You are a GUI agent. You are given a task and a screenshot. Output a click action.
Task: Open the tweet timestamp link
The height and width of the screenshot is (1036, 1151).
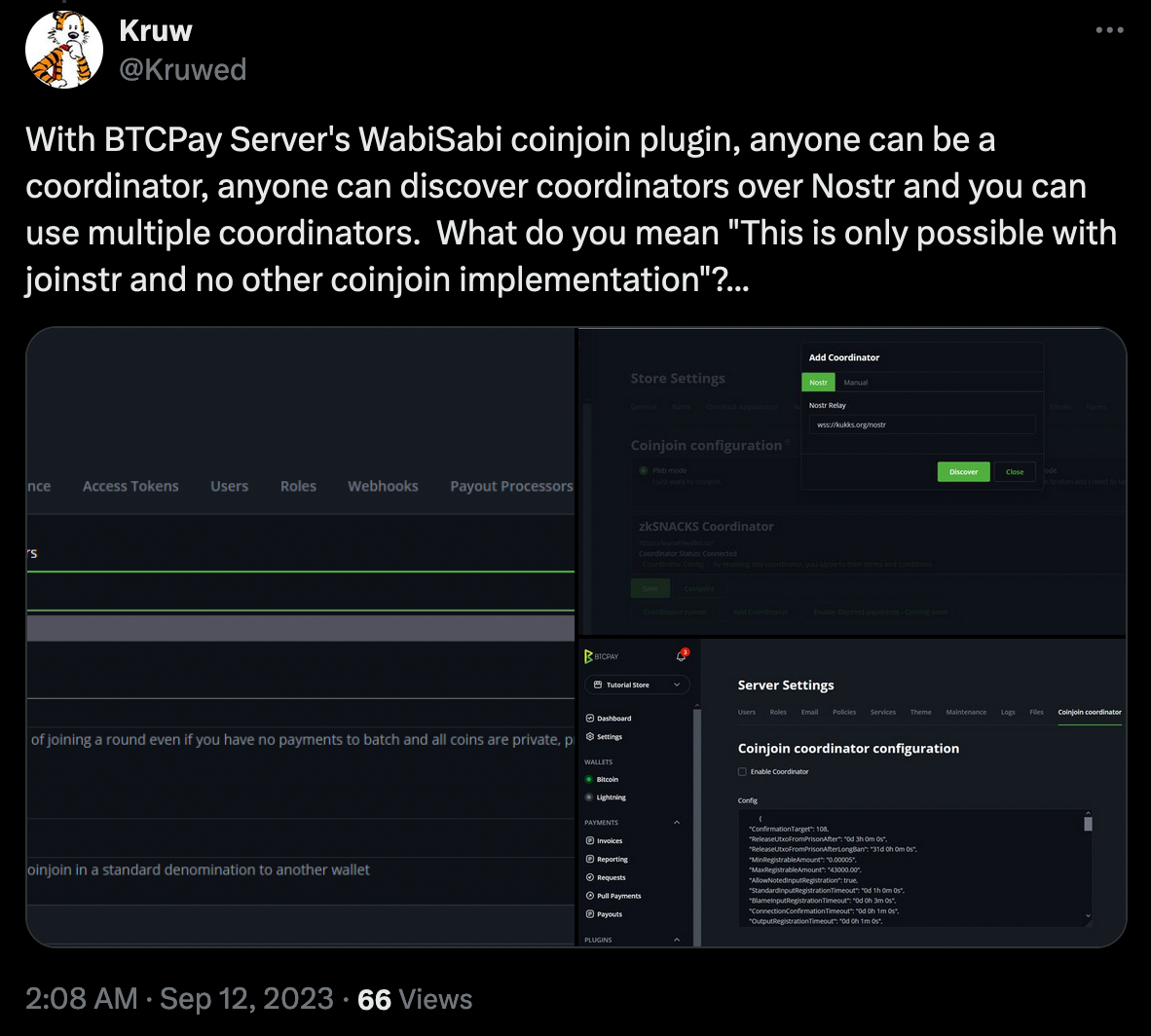[x=180, y=999]
